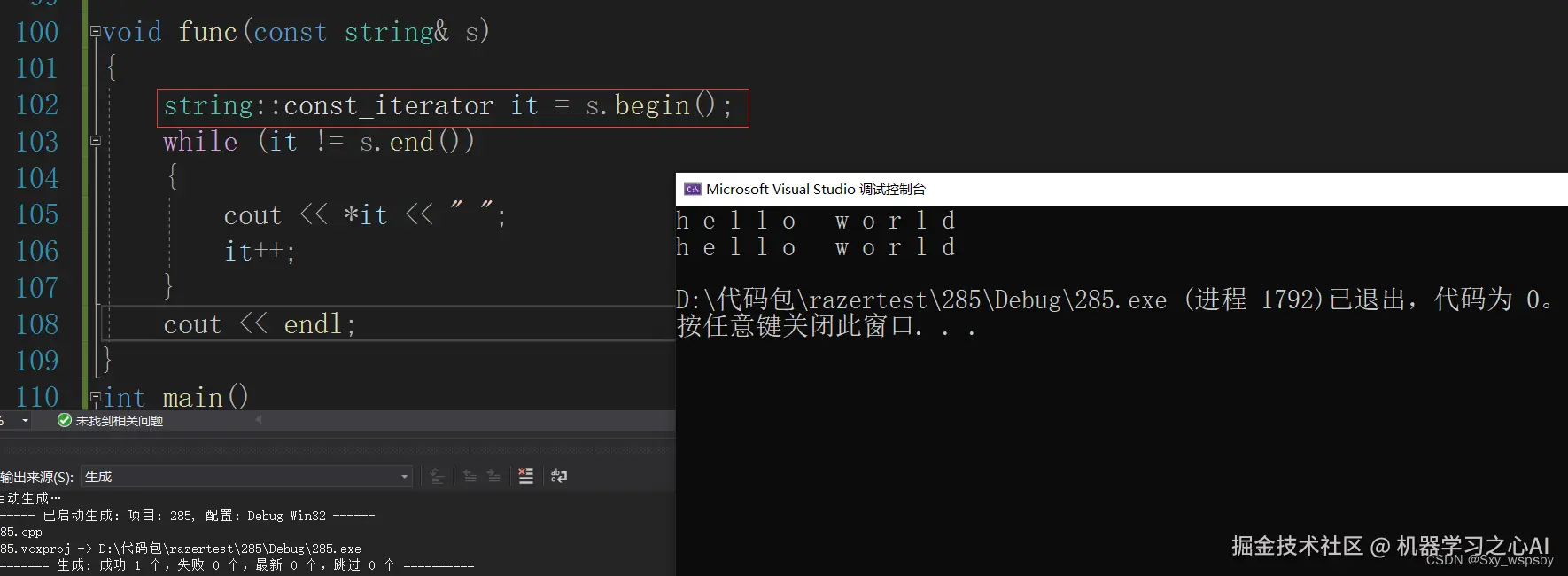The height and width of the screenshot is (576, 1568).
Task: Click the green checkmark no issues icon
Action: [x=64, y=420]
